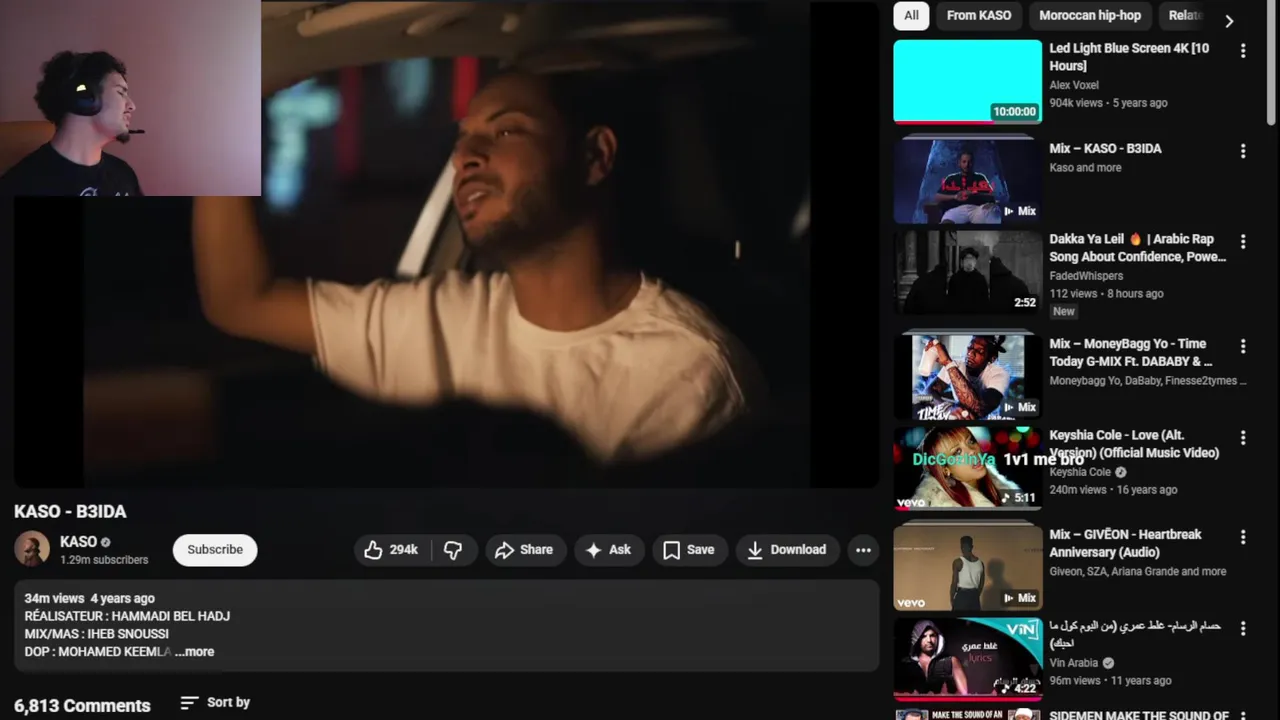Click the main video player area
1280x720 pixels.
(446, 244)
